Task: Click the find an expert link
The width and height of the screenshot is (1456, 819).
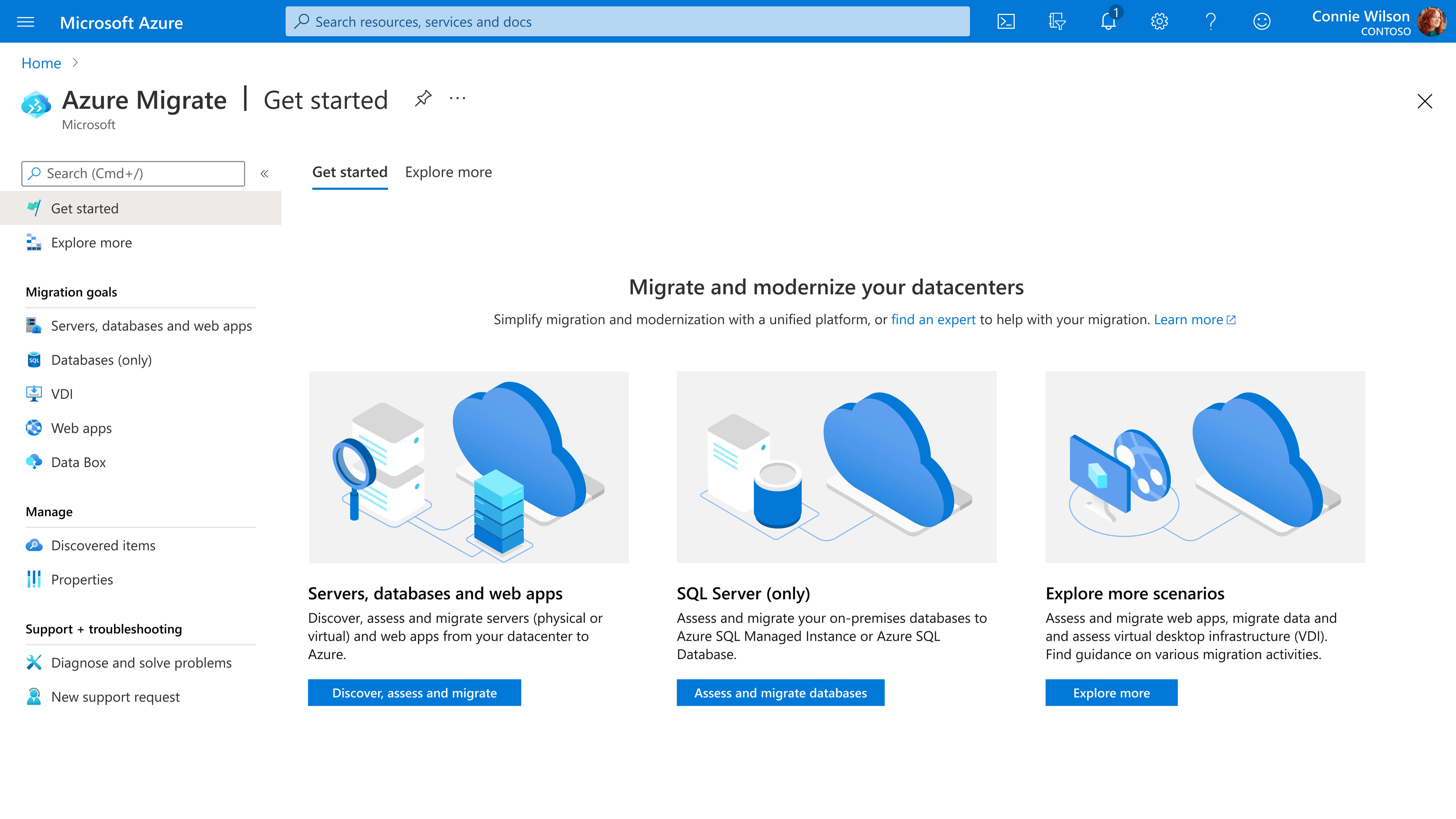Action: click(933, 320)
